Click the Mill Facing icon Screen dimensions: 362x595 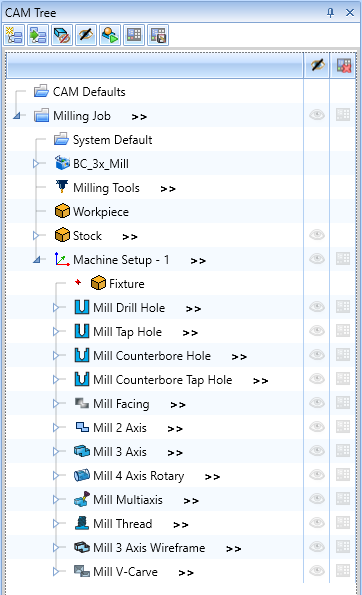82,403
